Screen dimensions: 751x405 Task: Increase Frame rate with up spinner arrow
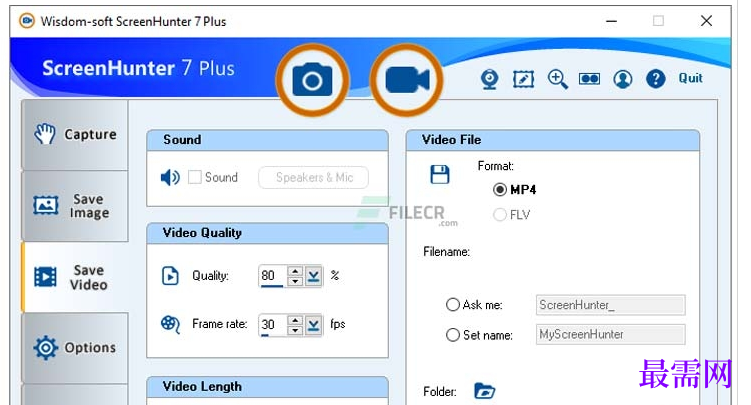tap(295, 320)
